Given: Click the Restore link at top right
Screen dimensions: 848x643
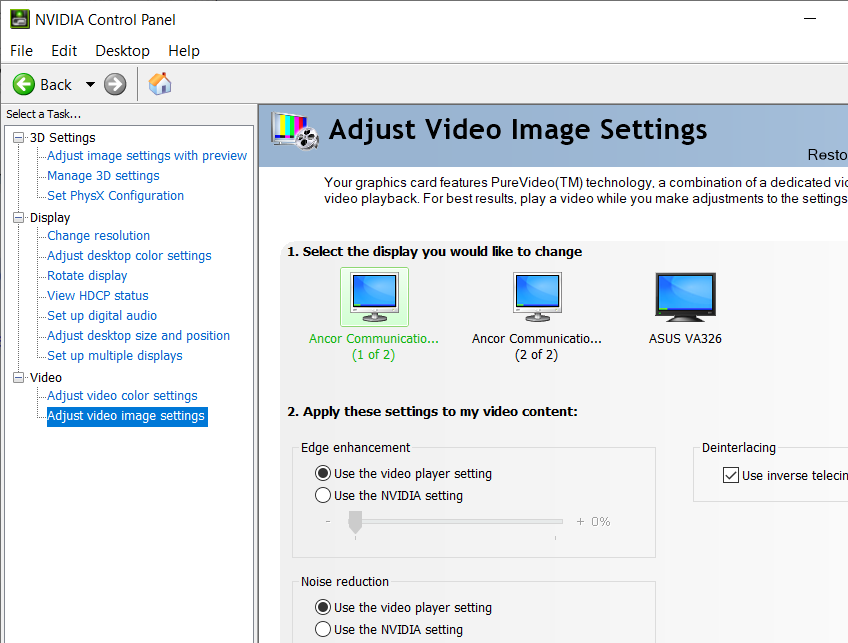Looking at the screenshot, I should [x=827, y=155].
